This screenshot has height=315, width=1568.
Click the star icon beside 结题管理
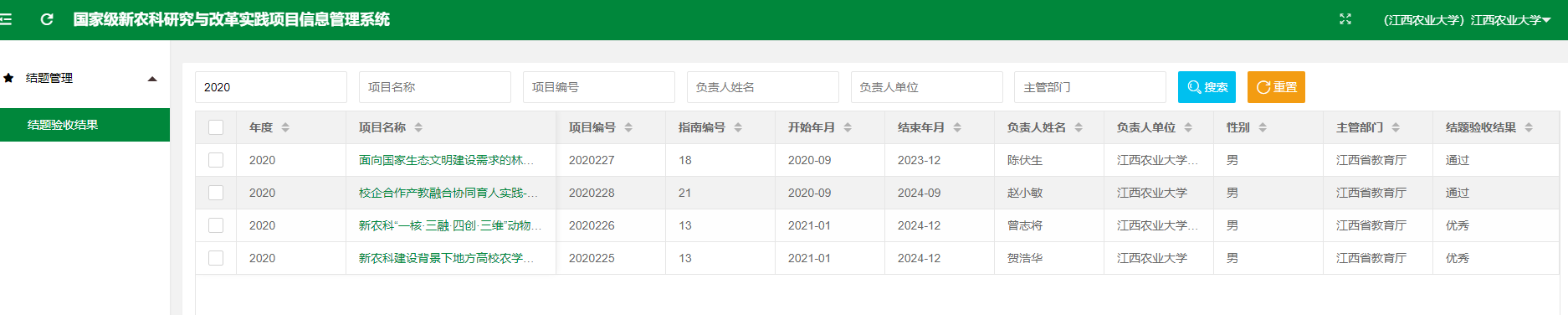8,78
